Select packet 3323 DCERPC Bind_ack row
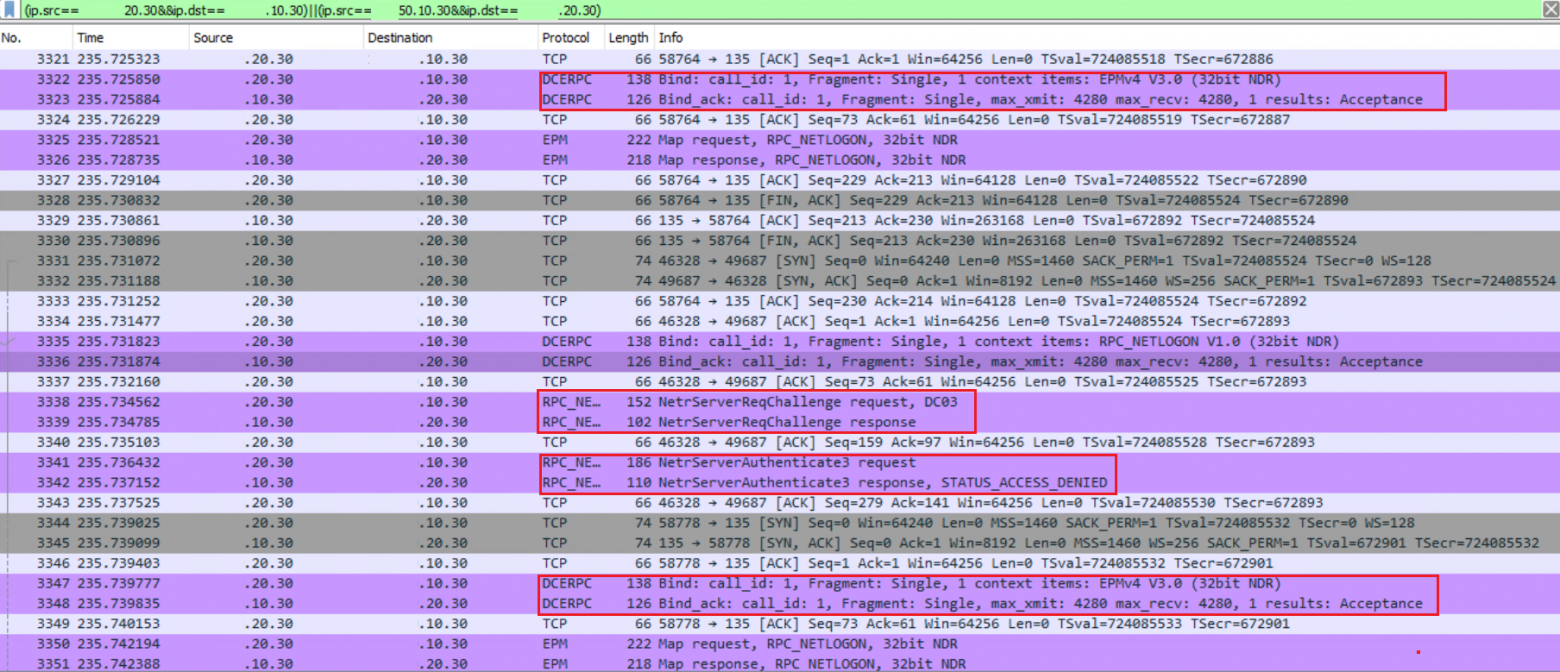The width and height of the screenshot is (1560, 672). 780,99
